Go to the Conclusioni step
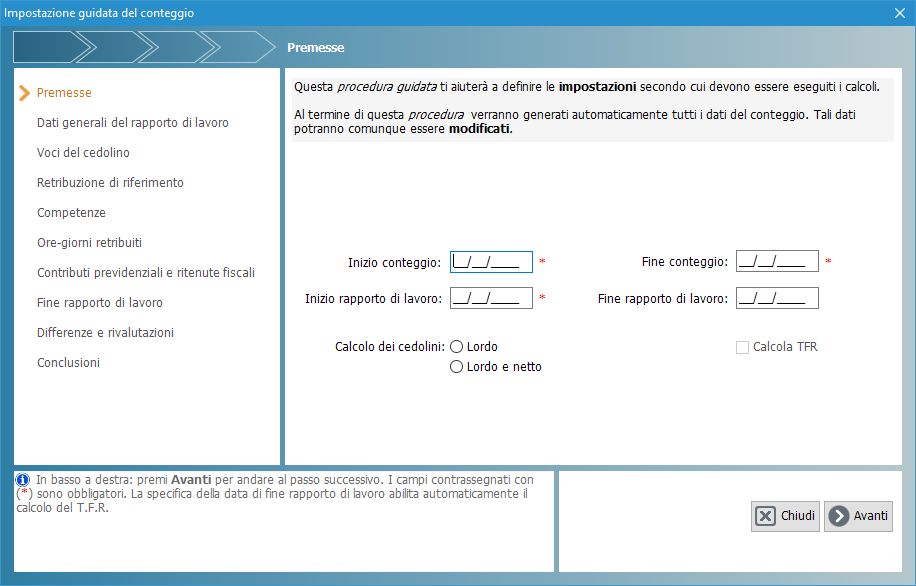This screenshot has width=916, height=586. [68, 362]
